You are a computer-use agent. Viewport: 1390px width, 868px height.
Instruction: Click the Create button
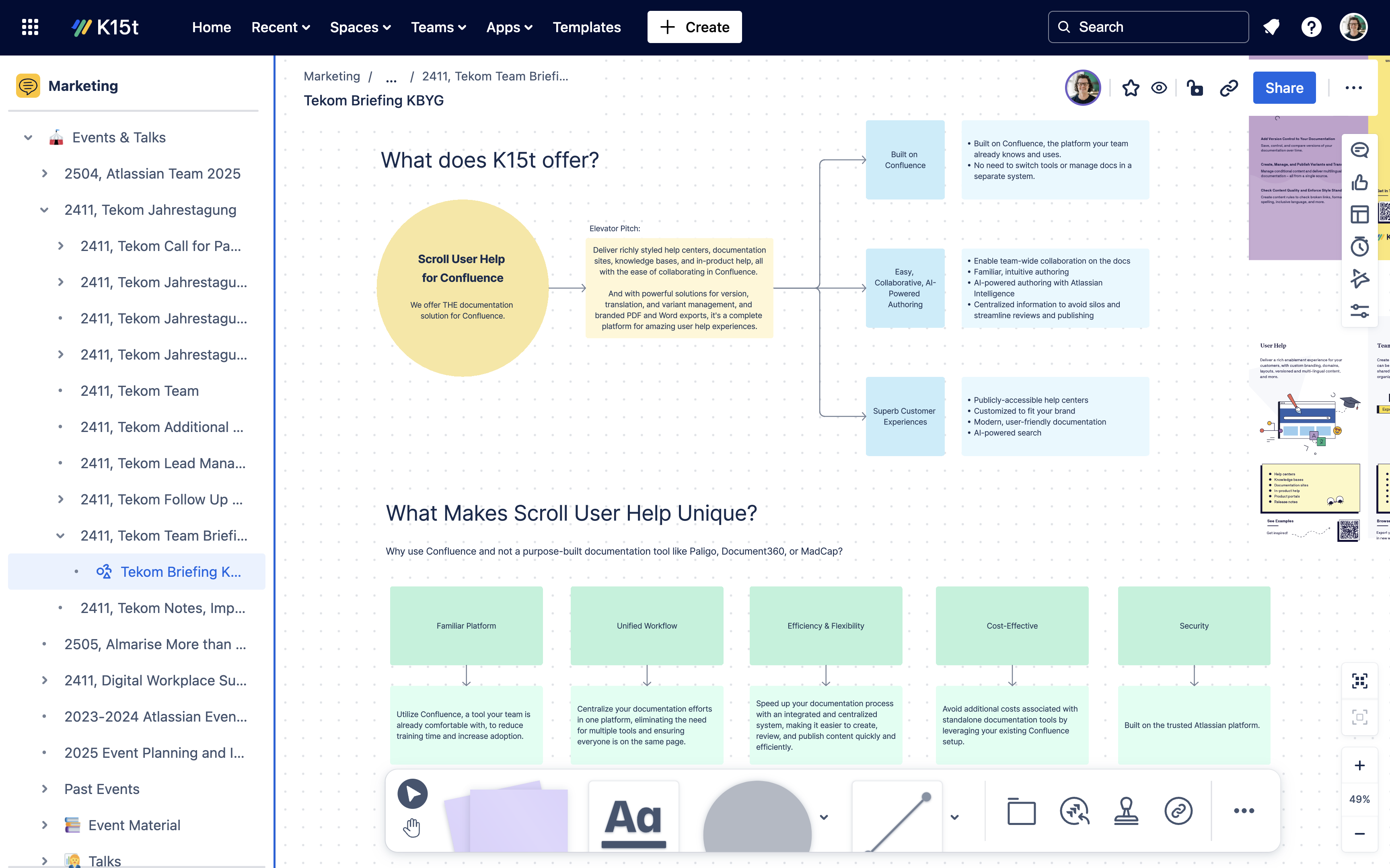[695, 27]
